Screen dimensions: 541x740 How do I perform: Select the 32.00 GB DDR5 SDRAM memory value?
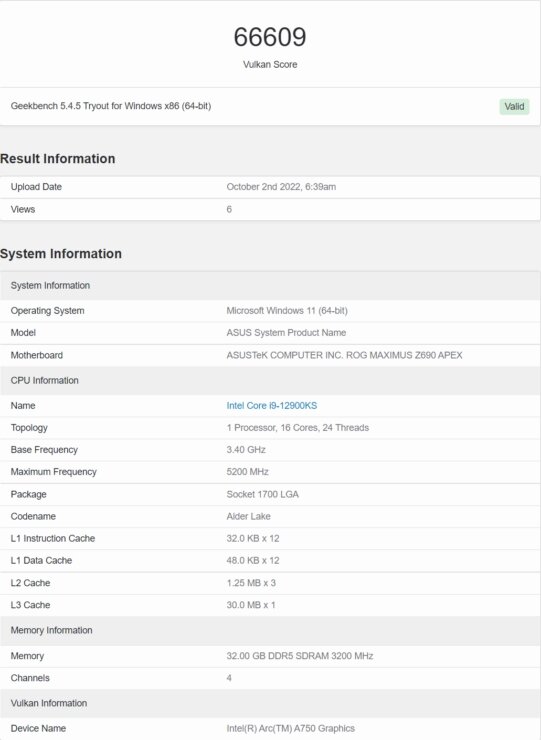point(300,656)
